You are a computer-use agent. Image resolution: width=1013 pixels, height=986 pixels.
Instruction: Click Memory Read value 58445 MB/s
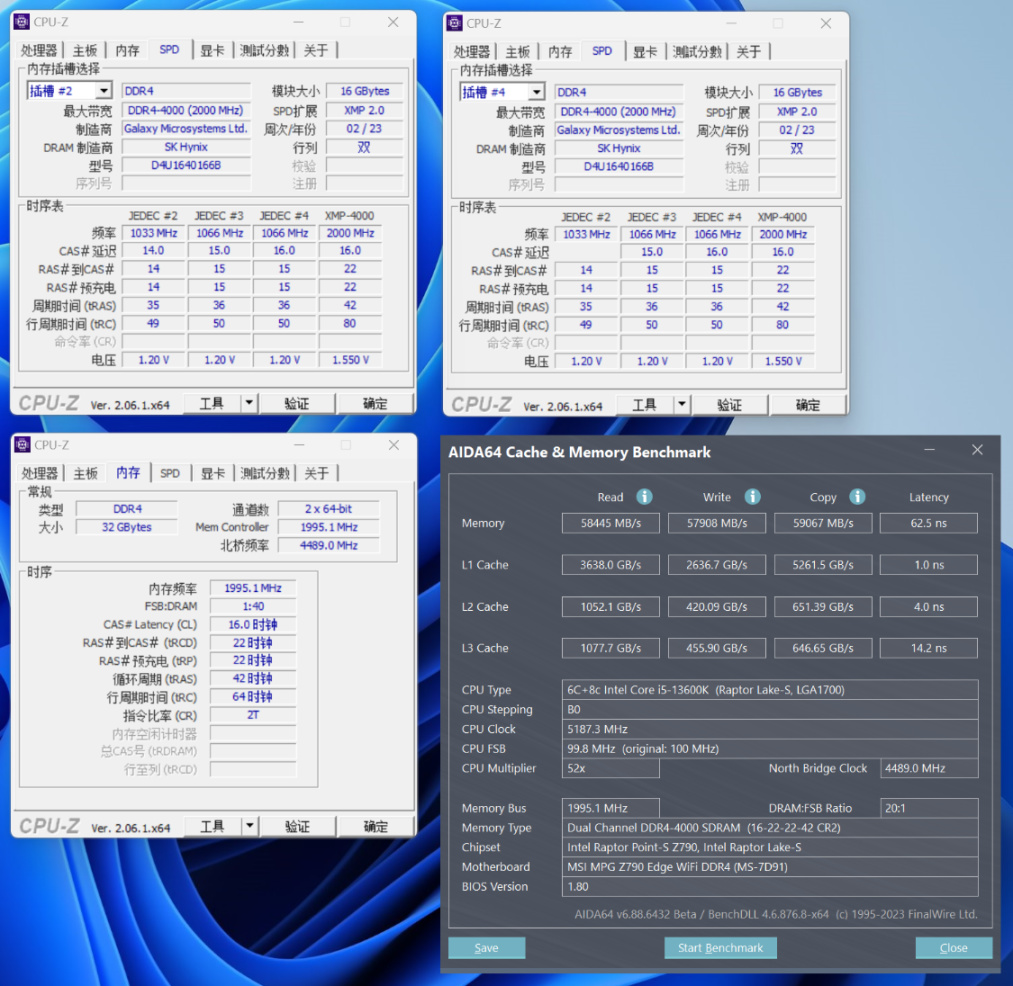(x=611, y=523)
